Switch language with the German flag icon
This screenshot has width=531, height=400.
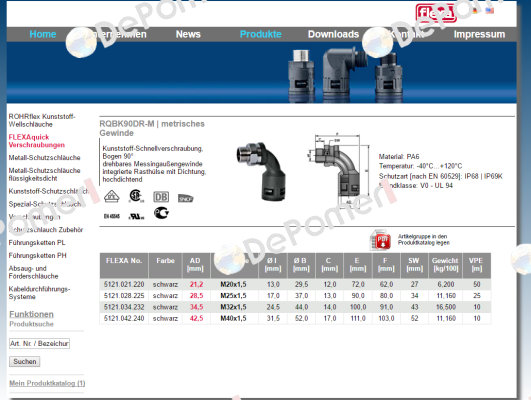475,10
